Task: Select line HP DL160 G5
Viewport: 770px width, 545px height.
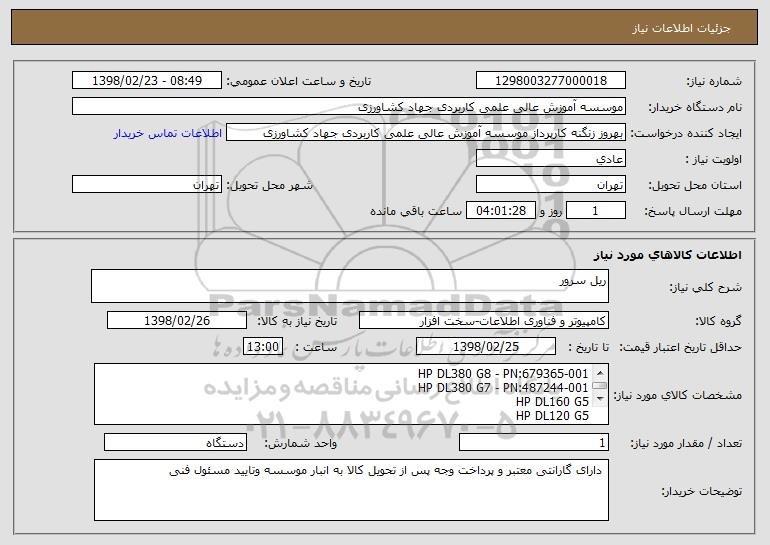Action: [552, 402]
